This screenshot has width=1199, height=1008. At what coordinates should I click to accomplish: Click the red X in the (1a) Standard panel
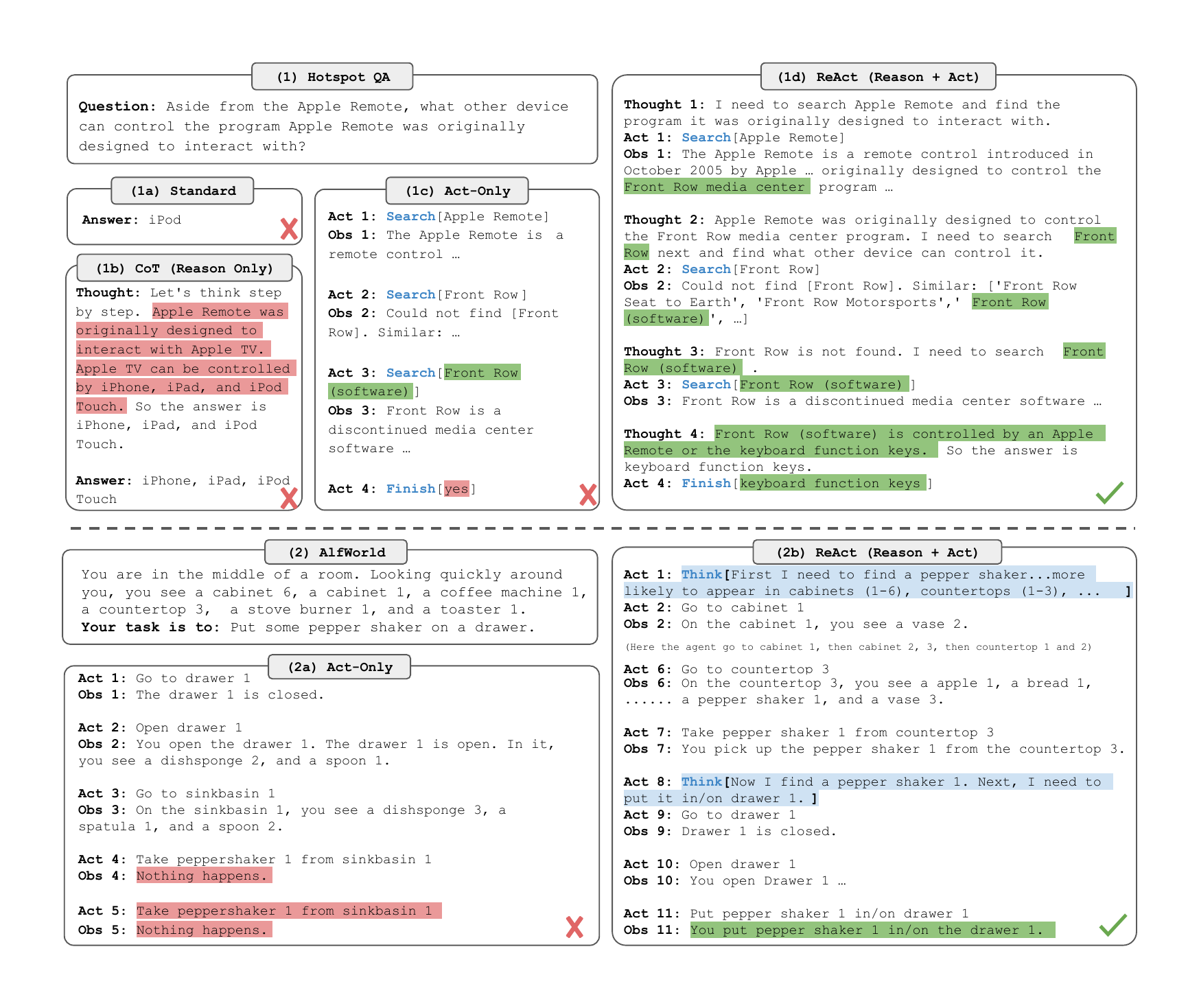coord(290,228)
